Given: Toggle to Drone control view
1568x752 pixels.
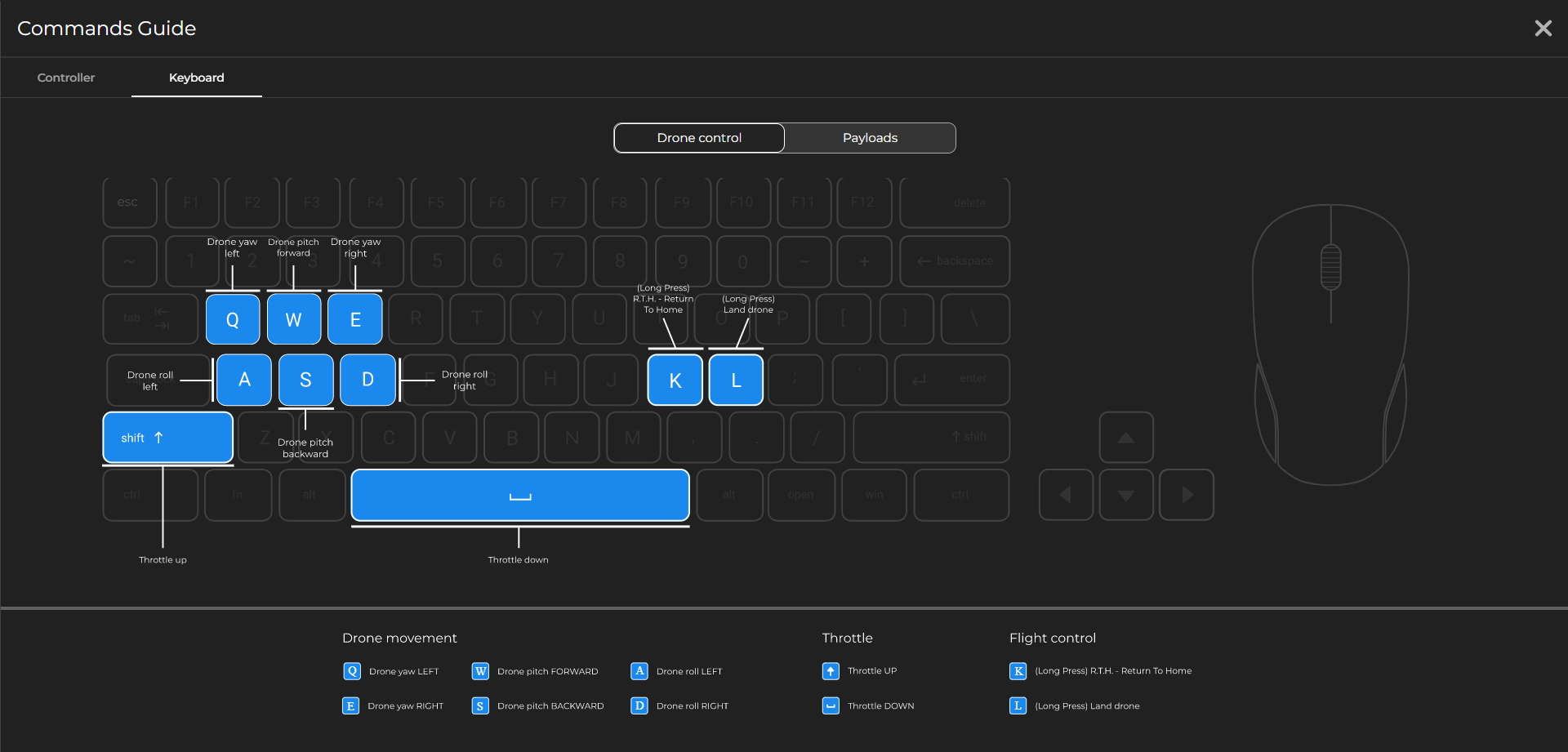Looking at the screenshot, I should click(699, 138).
